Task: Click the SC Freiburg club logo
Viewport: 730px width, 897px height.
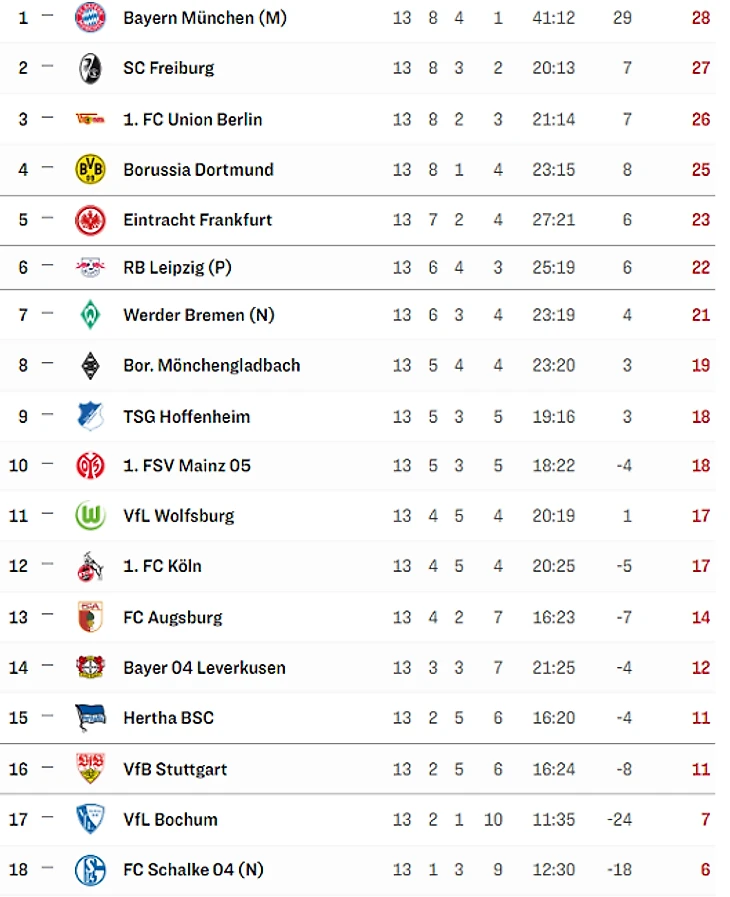Action: [x=90, y=68]
